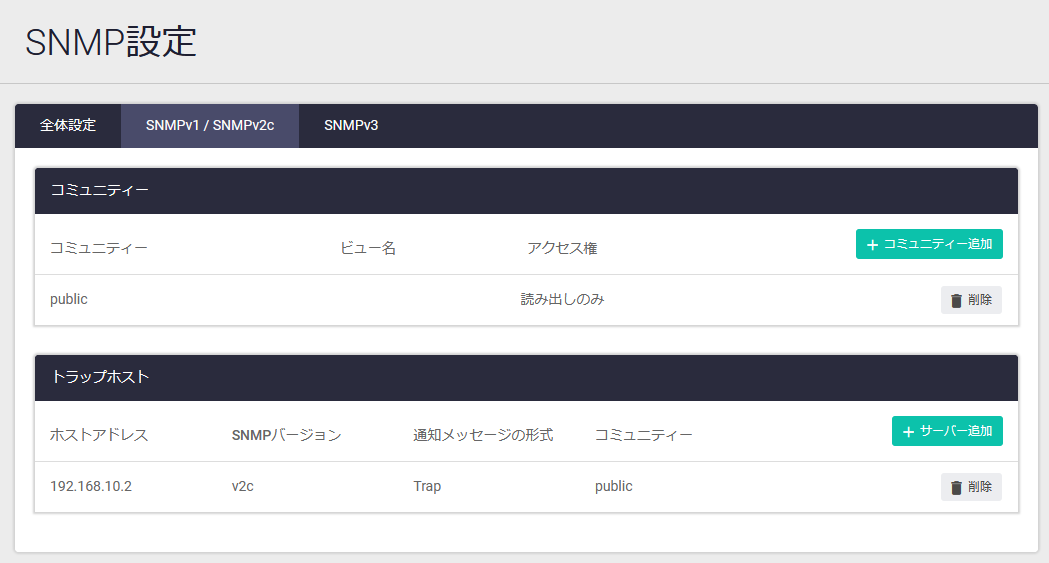Click the 読み出しのみ access value
The width and height of the screenshot is (1049, 563).
pos(562,300)
